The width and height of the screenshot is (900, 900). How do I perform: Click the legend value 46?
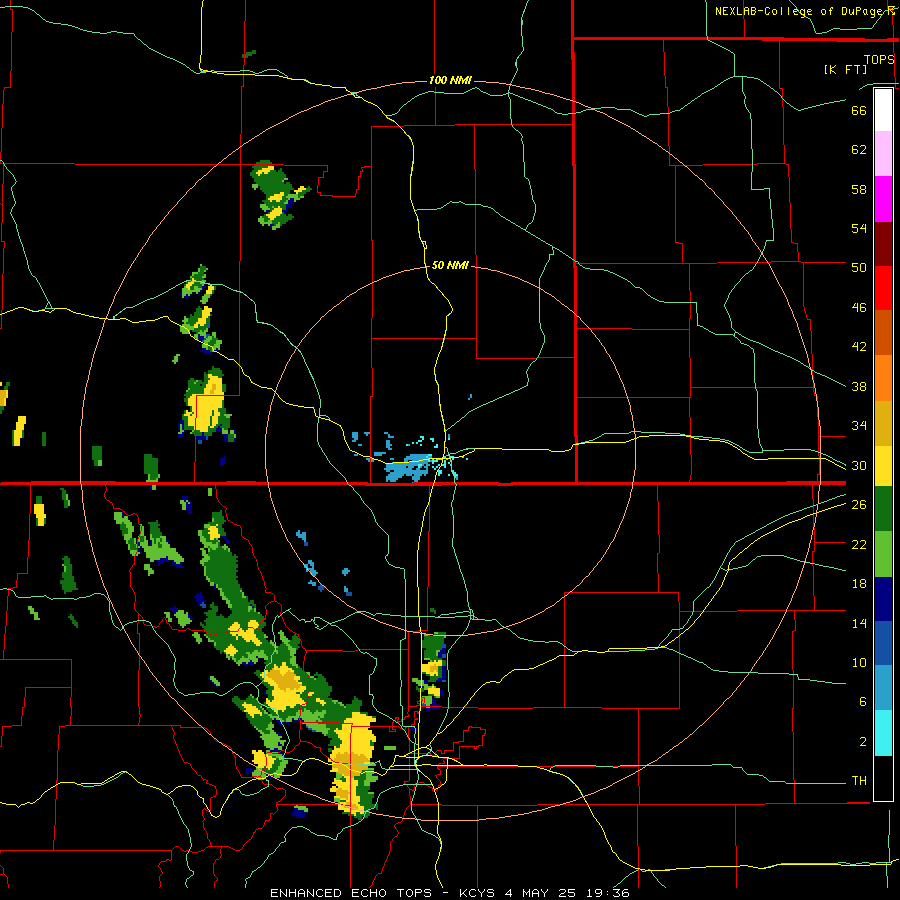pyautogui.click(x=859, y=308)
